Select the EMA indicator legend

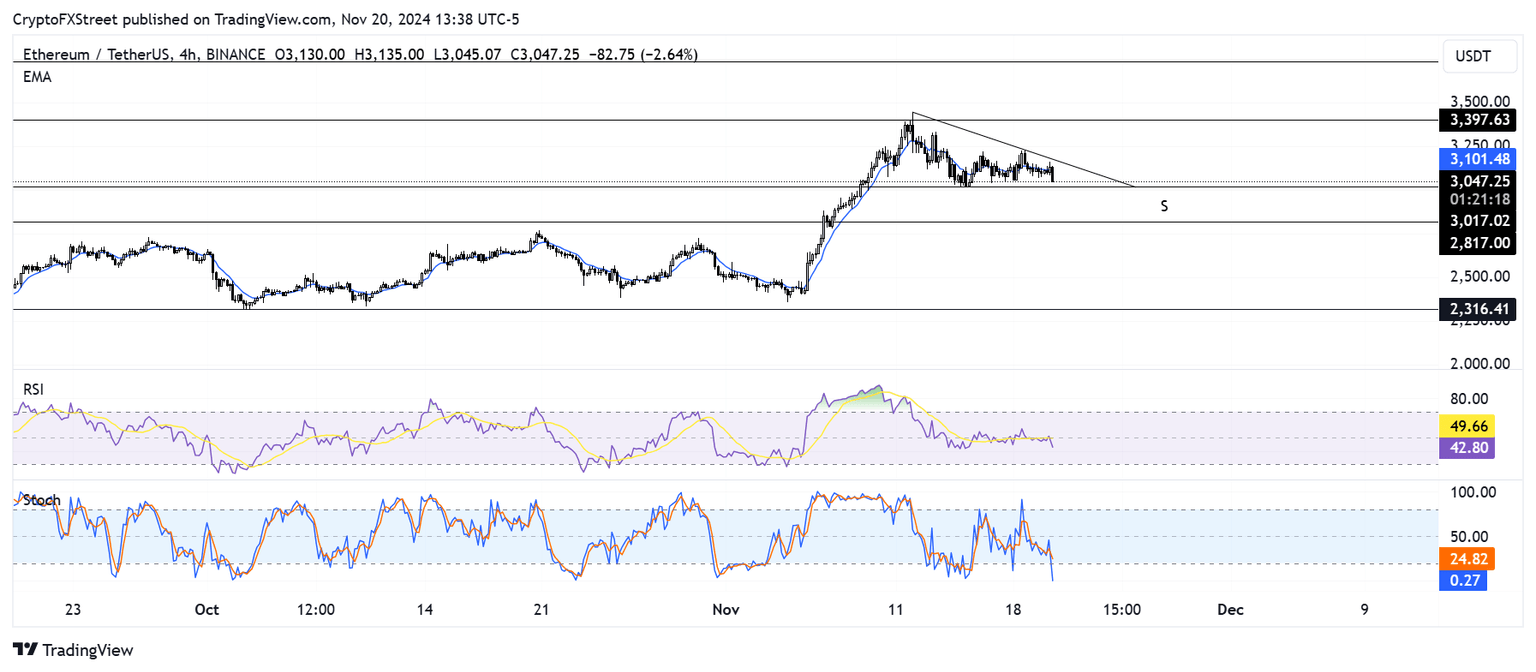37,77
